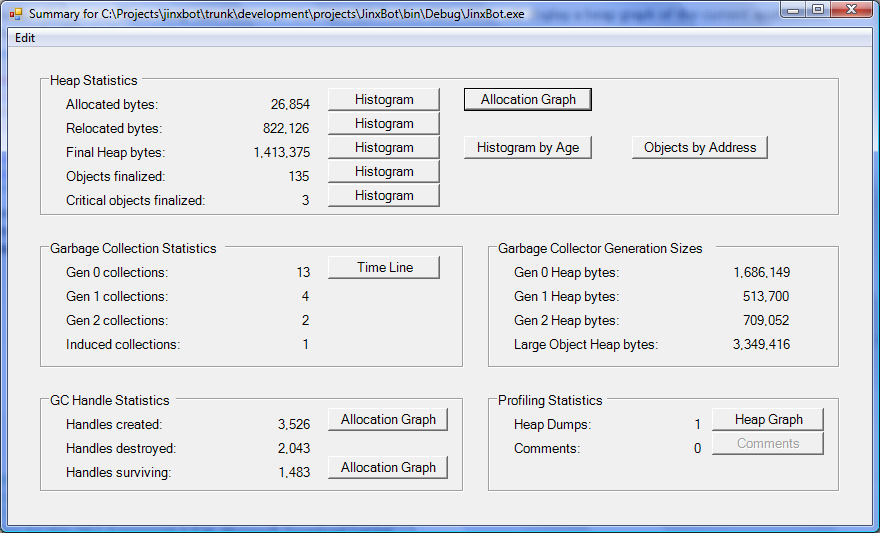The image size is (880, 533).
Task: Close the Summary window
Action: pyautogui.click(x=851, y=10)
